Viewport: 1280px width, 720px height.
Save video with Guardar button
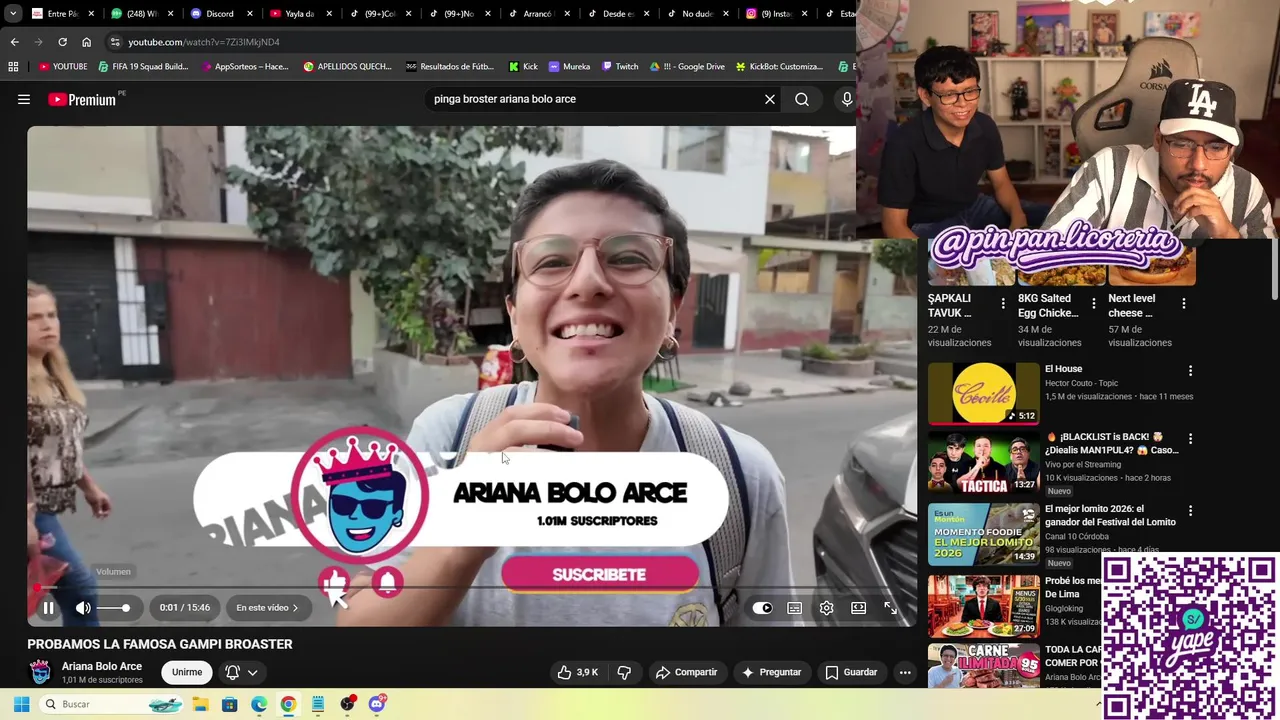(851, 672)
